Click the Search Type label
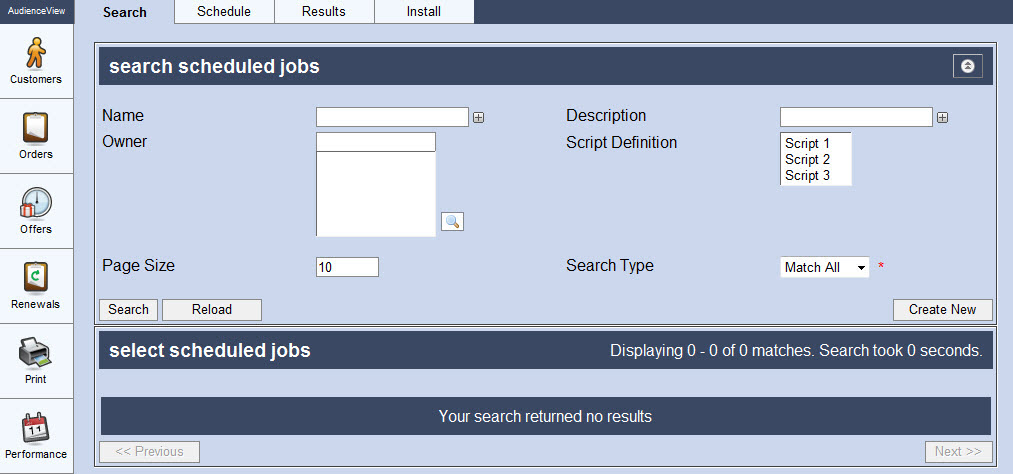 click(x=610, y=265)
